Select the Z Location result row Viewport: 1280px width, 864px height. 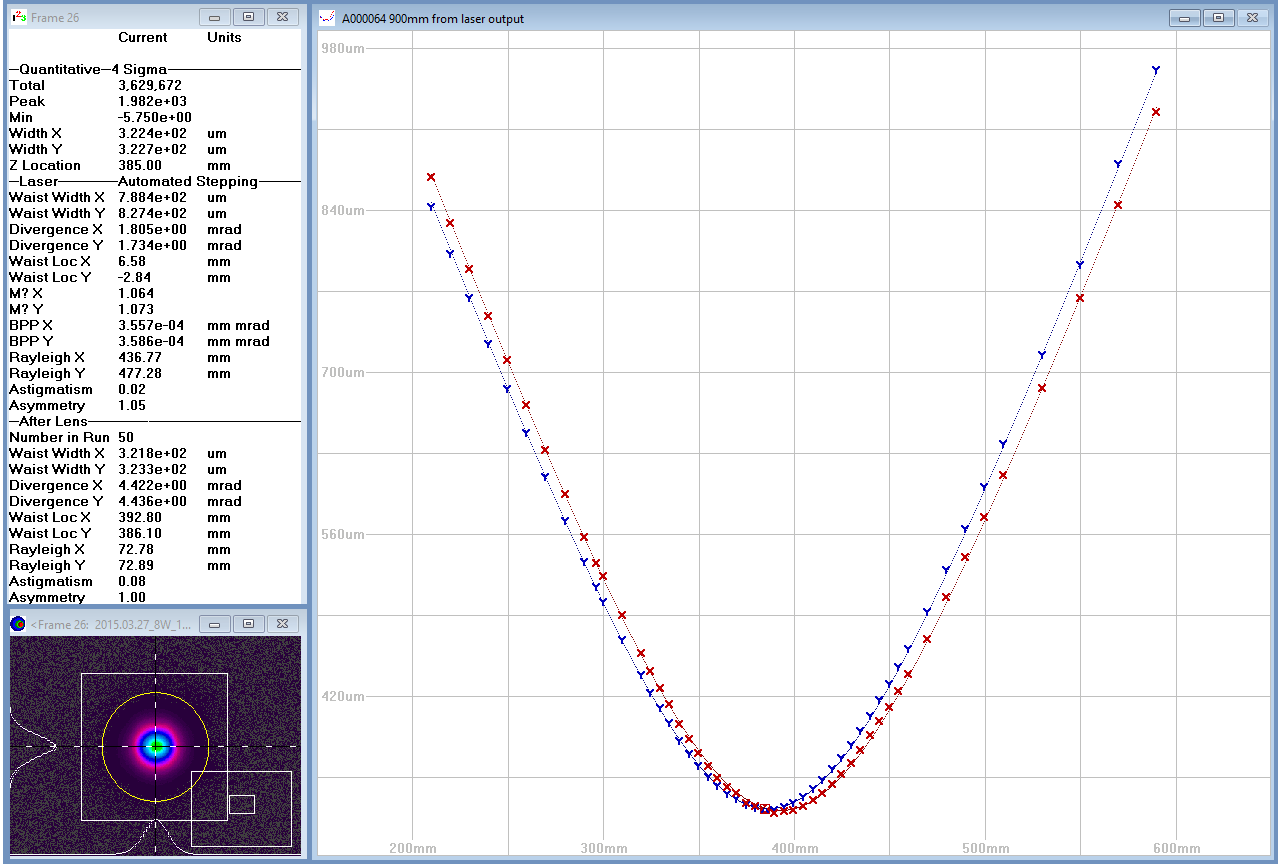45,165
